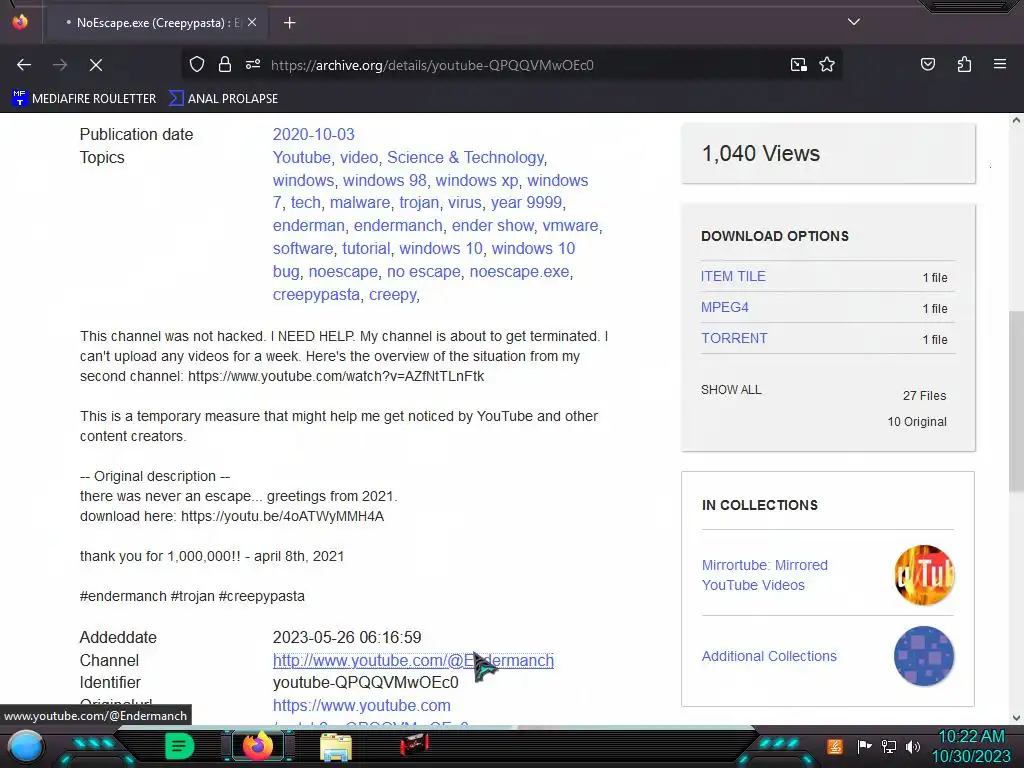Open Mirrortube: Mirrored YouTube Videos collection
Screen dimensions: 1024x768
[764, 575]
